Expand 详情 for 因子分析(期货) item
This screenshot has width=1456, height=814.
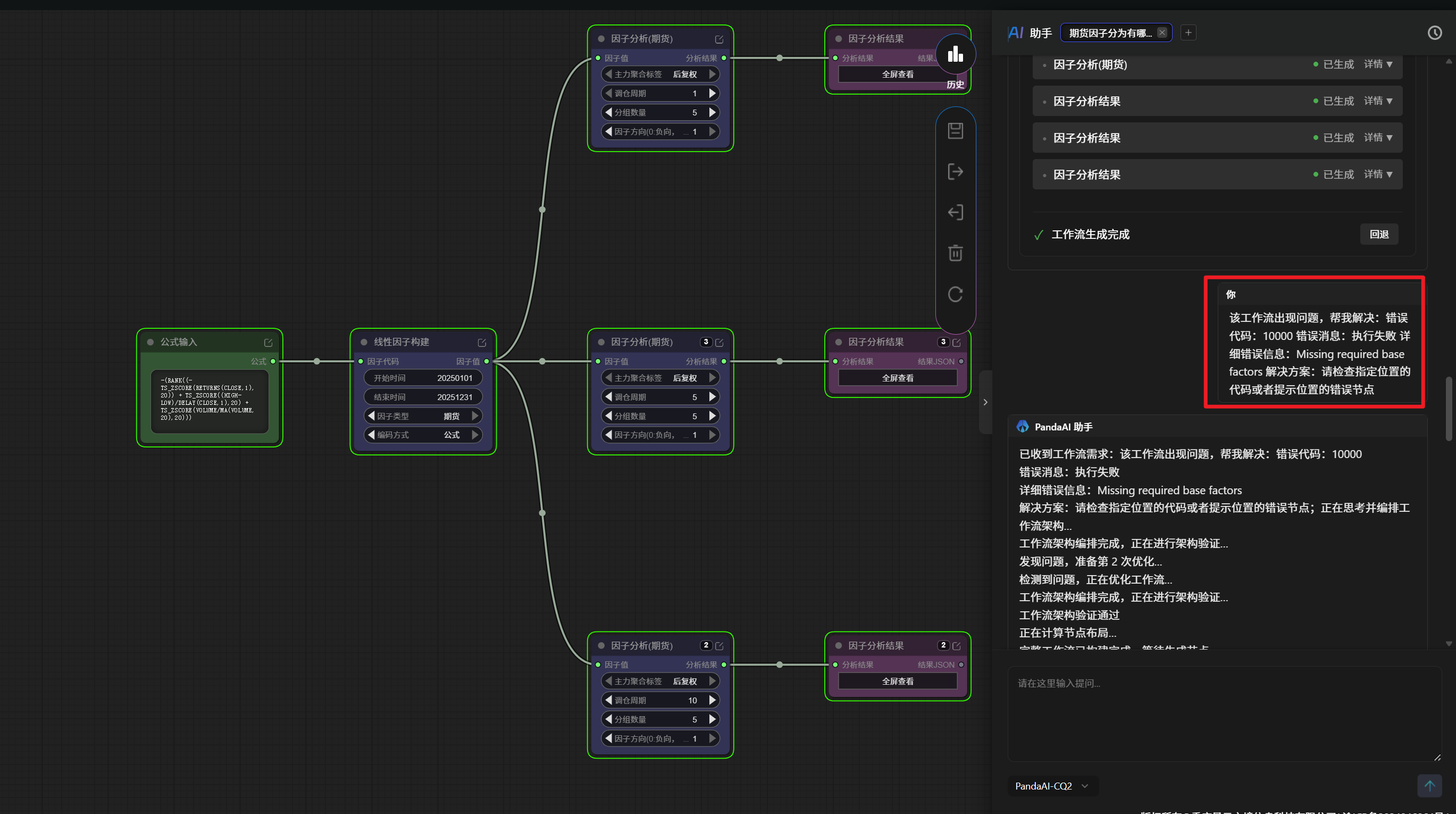coord(1377,64)
